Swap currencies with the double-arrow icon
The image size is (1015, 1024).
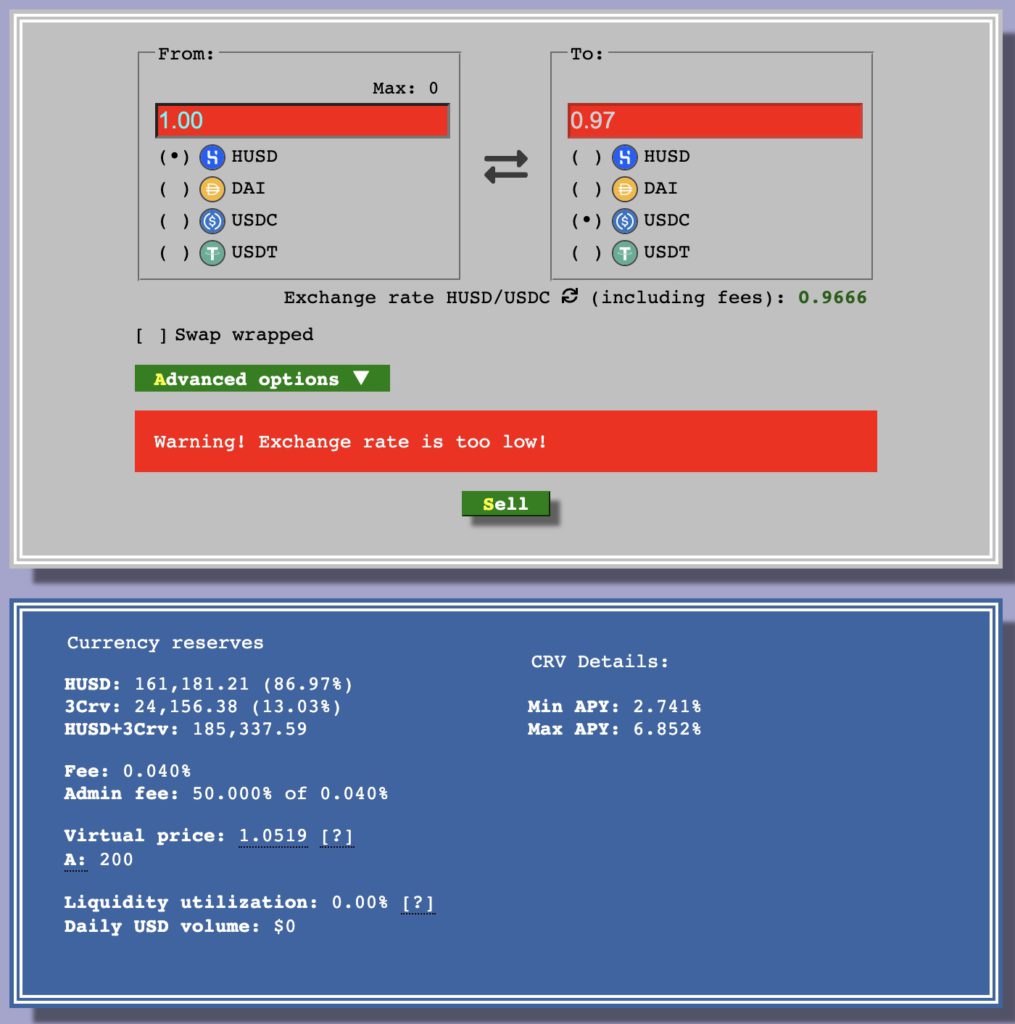[x=506, y=167]
